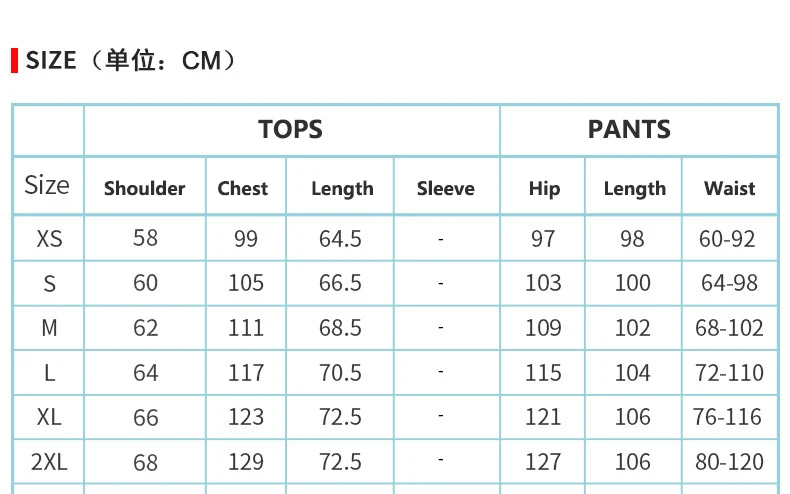This screenshot has height=494, width=790.
Task: Select the Chest column header
Action: point(243,188)
